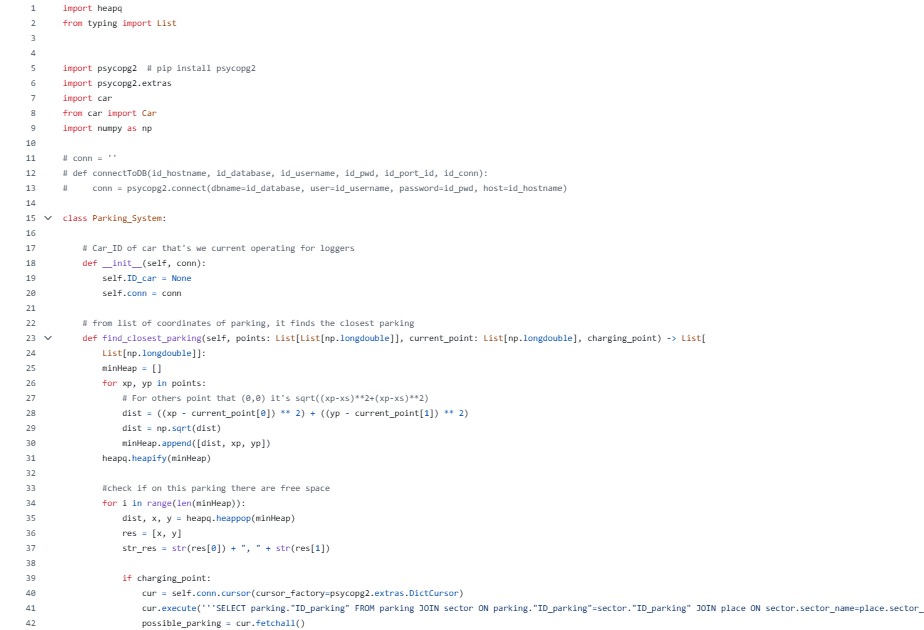Select line number 1 in the gutter

coord(33,8)
